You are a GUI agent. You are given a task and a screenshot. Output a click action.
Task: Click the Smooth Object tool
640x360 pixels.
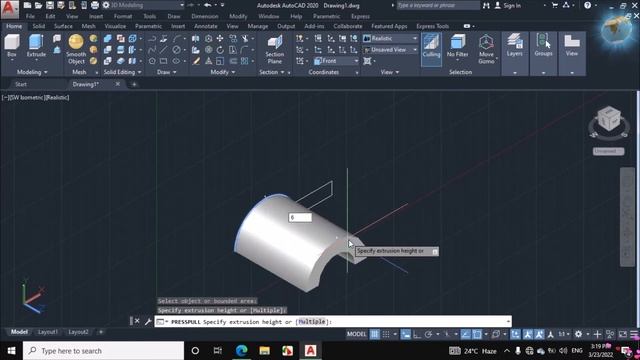[76, 49]
